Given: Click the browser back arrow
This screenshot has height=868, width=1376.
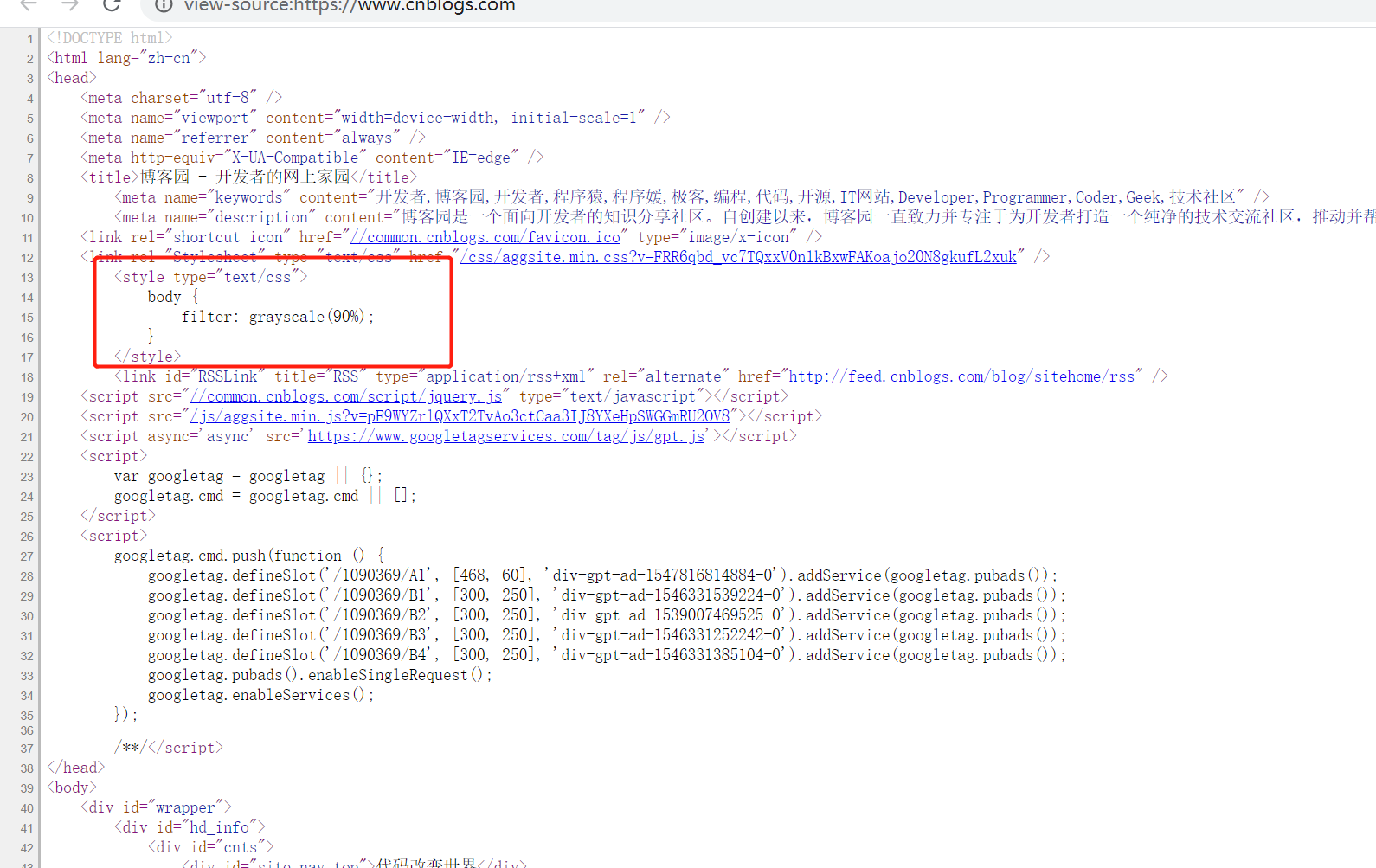Looking at the screenshot, I should [x=29, y=5].
